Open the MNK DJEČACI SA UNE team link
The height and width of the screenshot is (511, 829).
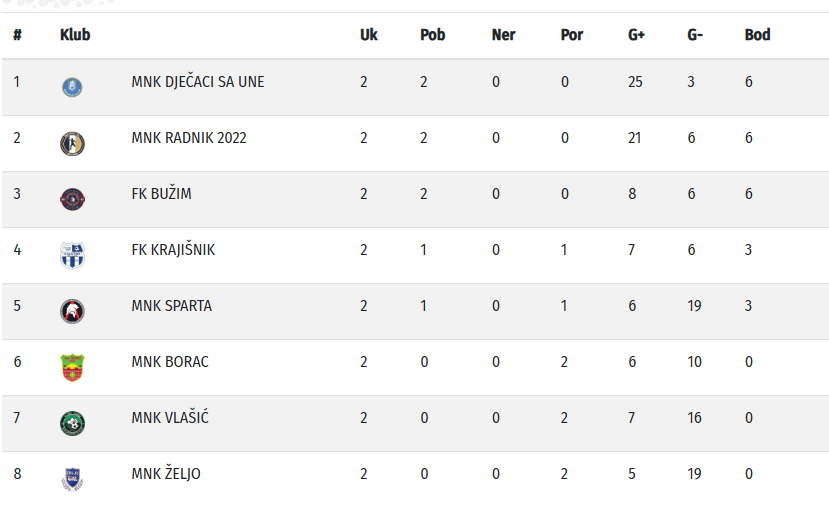coord(198,82)
